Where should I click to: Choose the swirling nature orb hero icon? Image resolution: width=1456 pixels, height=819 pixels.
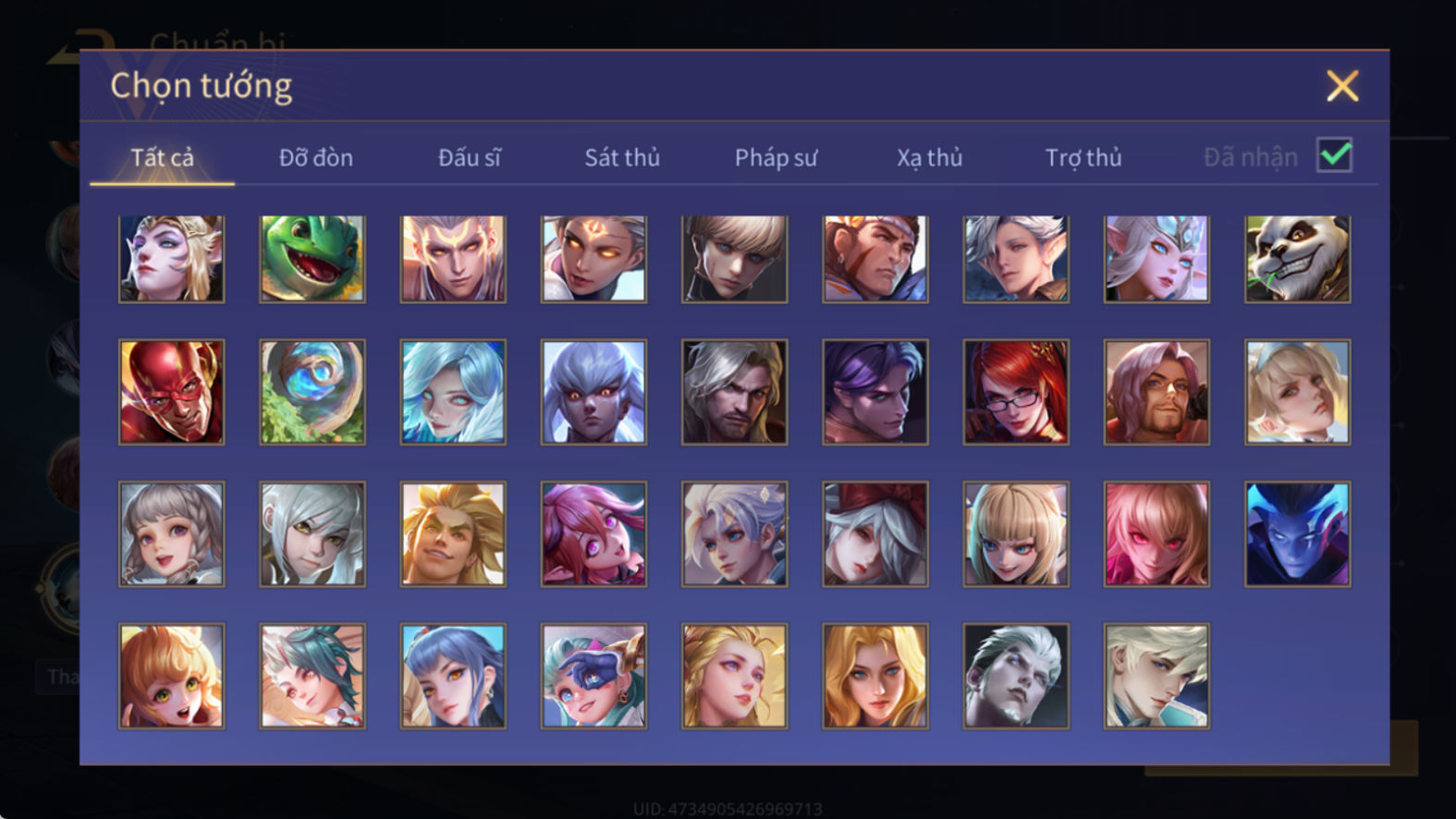[x=312, y=392]
